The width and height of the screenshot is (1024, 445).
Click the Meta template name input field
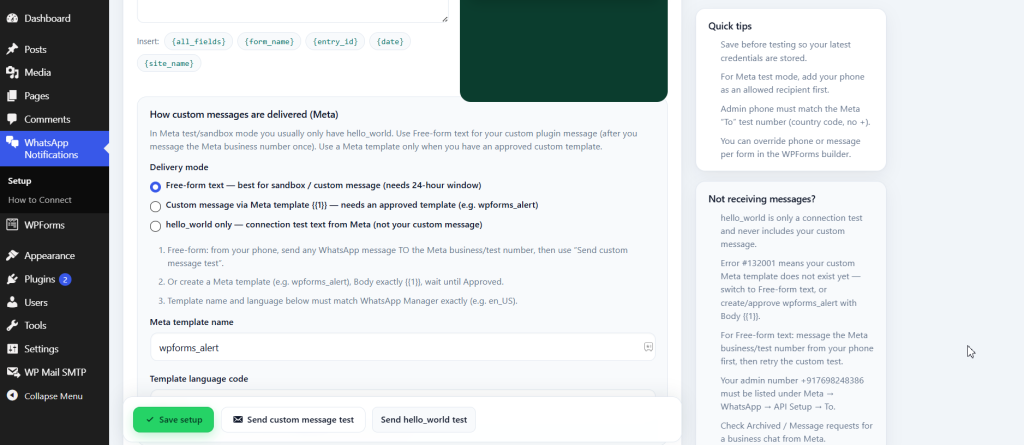coord(402,347)
